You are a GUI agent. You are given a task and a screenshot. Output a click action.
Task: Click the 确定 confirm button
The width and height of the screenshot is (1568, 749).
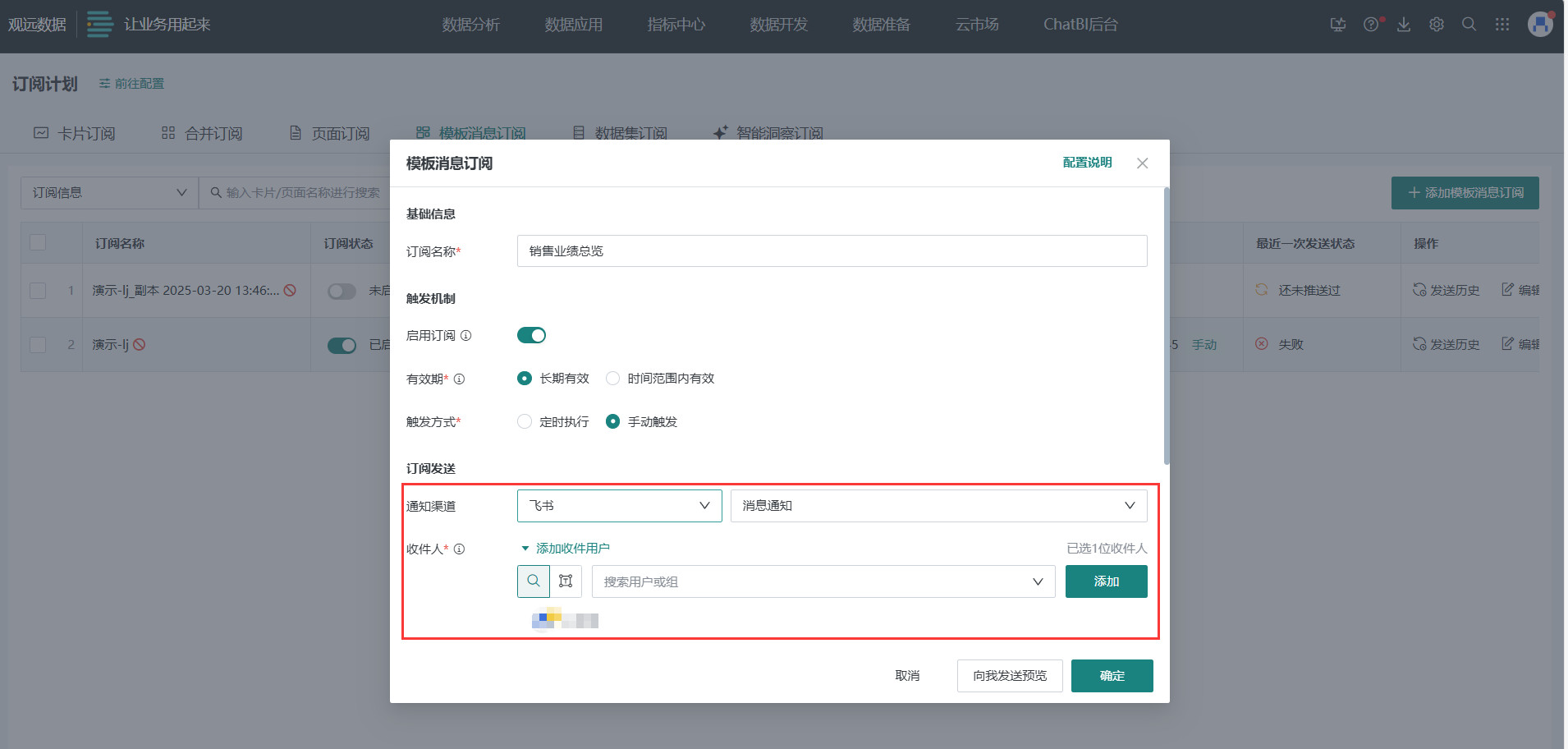(1112, 675)
